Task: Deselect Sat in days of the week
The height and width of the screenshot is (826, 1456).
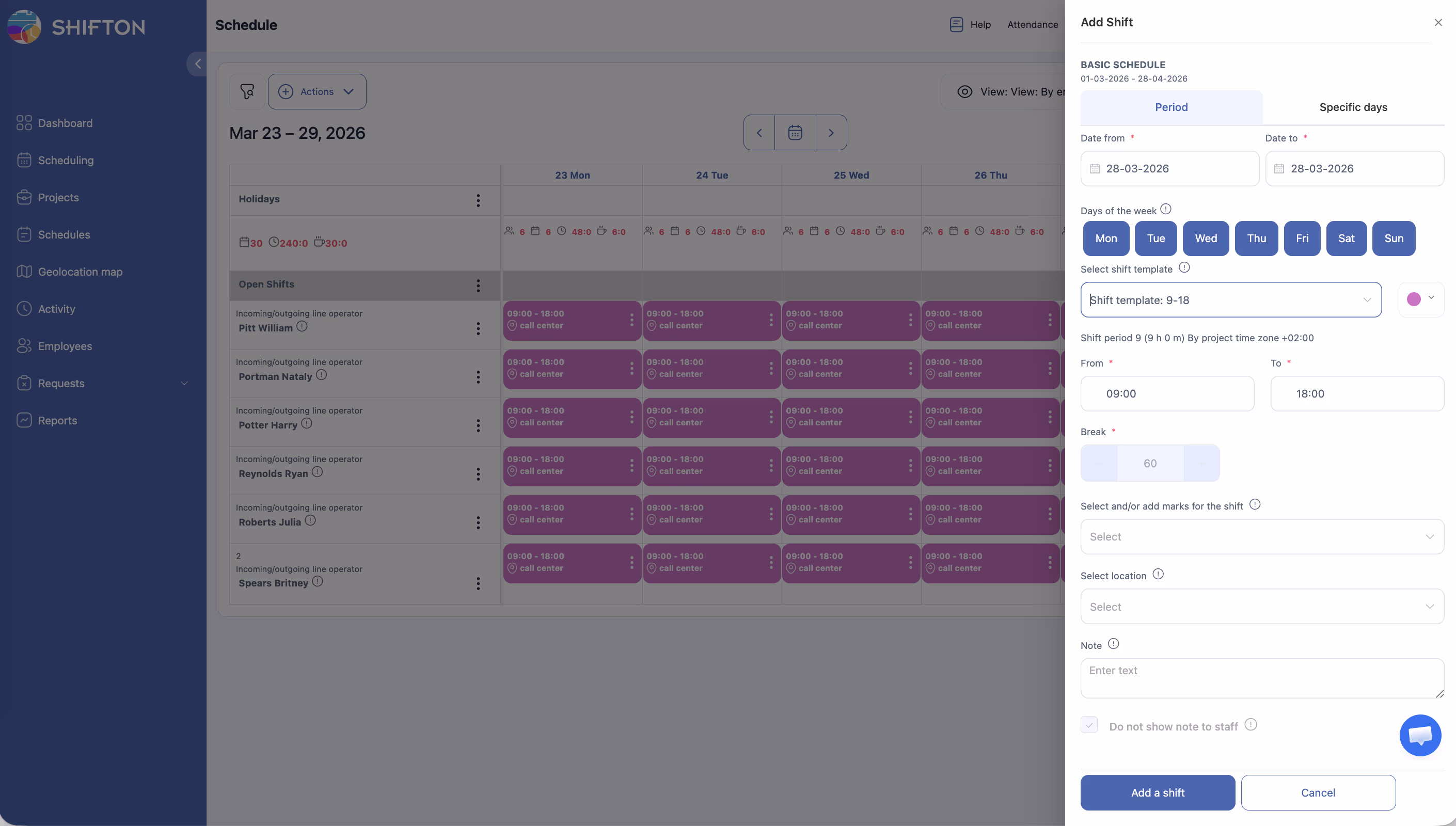Action: [x=1346, y=239]
